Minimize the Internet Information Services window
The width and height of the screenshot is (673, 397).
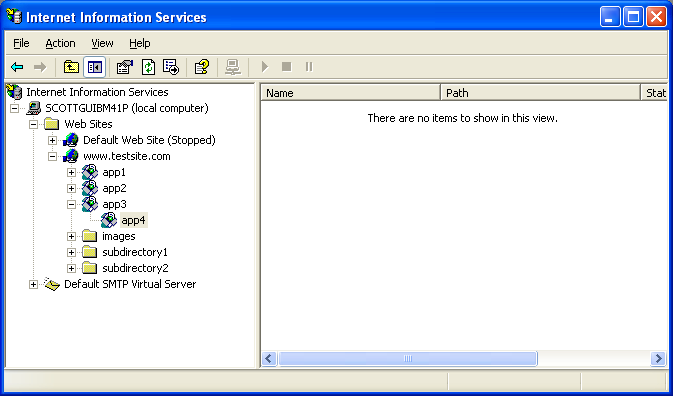(610, 17)
